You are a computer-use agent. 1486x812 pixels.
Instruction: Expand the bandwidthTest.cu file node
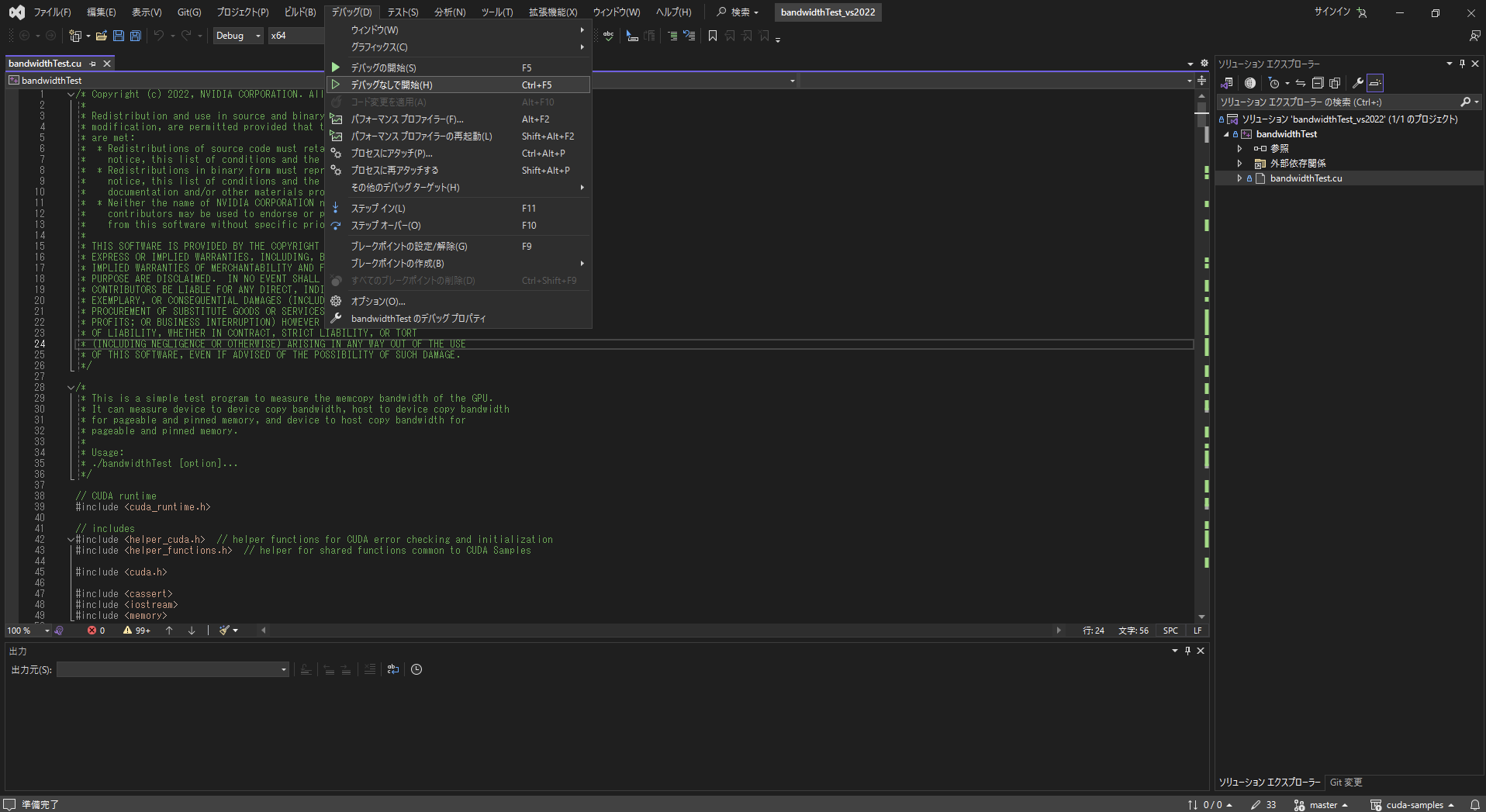point(1239,178)
